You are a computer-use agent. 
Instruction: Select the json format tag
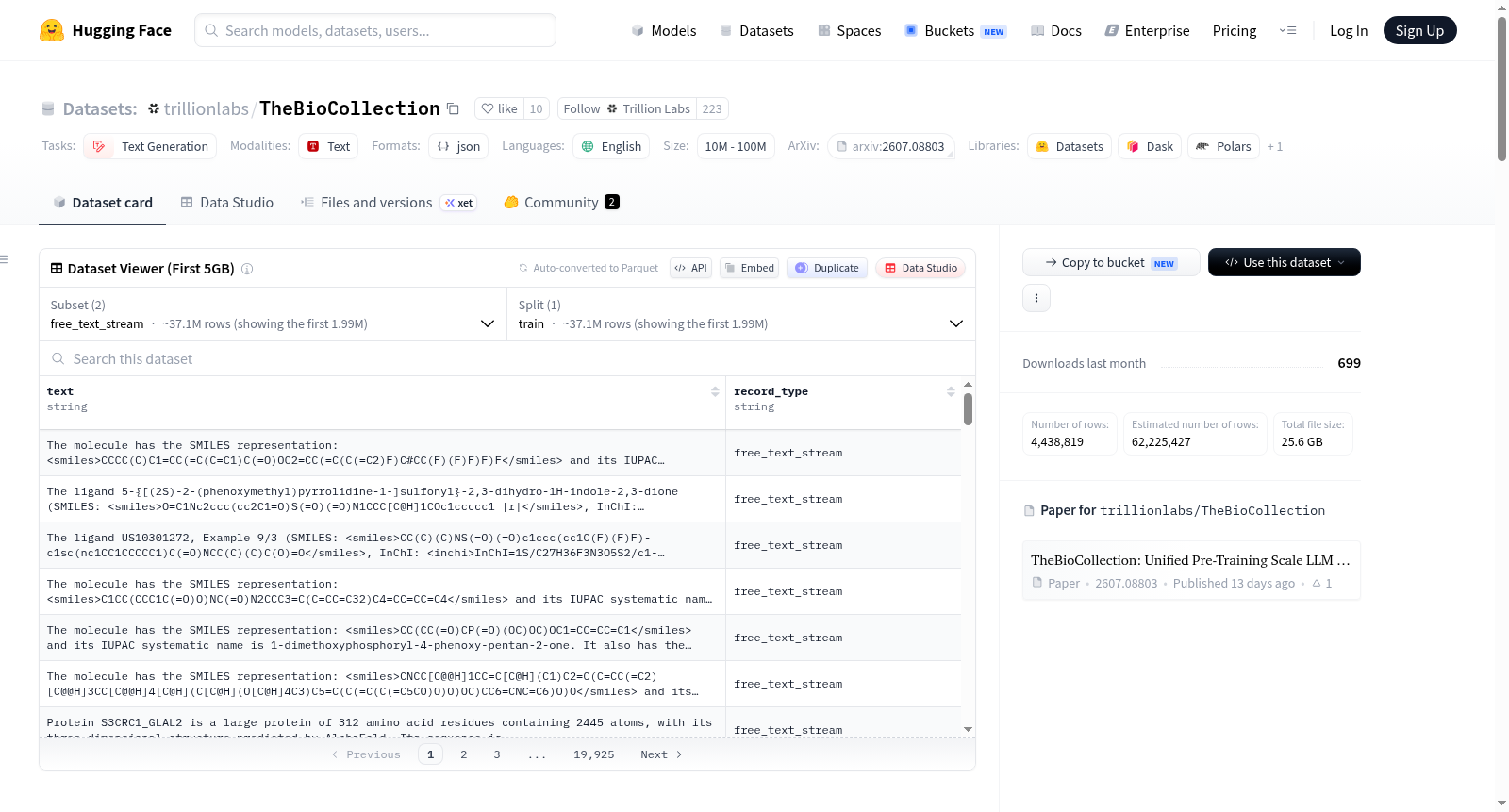point(458,146)
